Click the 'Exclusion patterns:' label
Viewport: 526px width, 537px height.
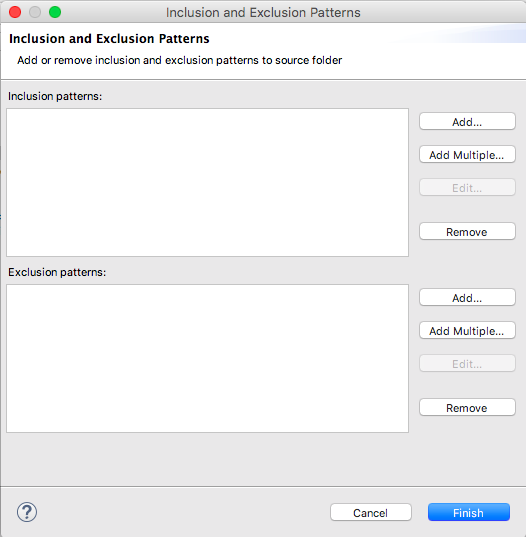point(57,272)
